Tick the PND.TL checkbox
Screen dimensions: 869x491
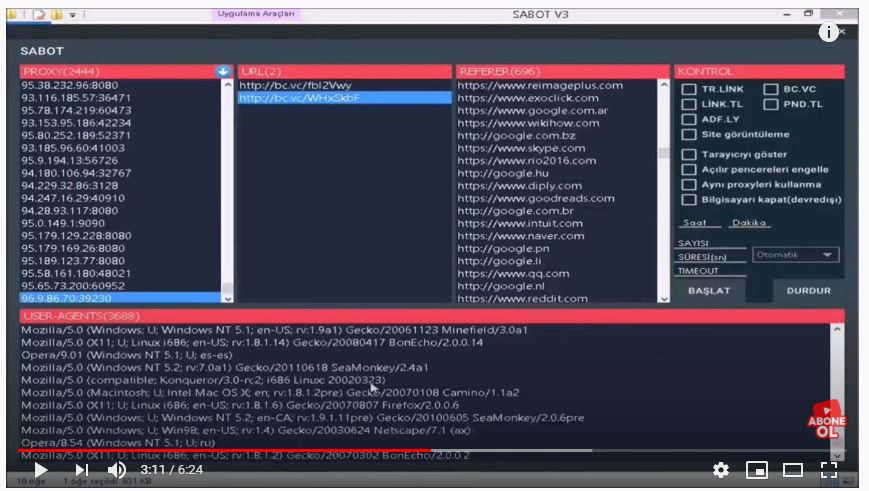point(770,104)
